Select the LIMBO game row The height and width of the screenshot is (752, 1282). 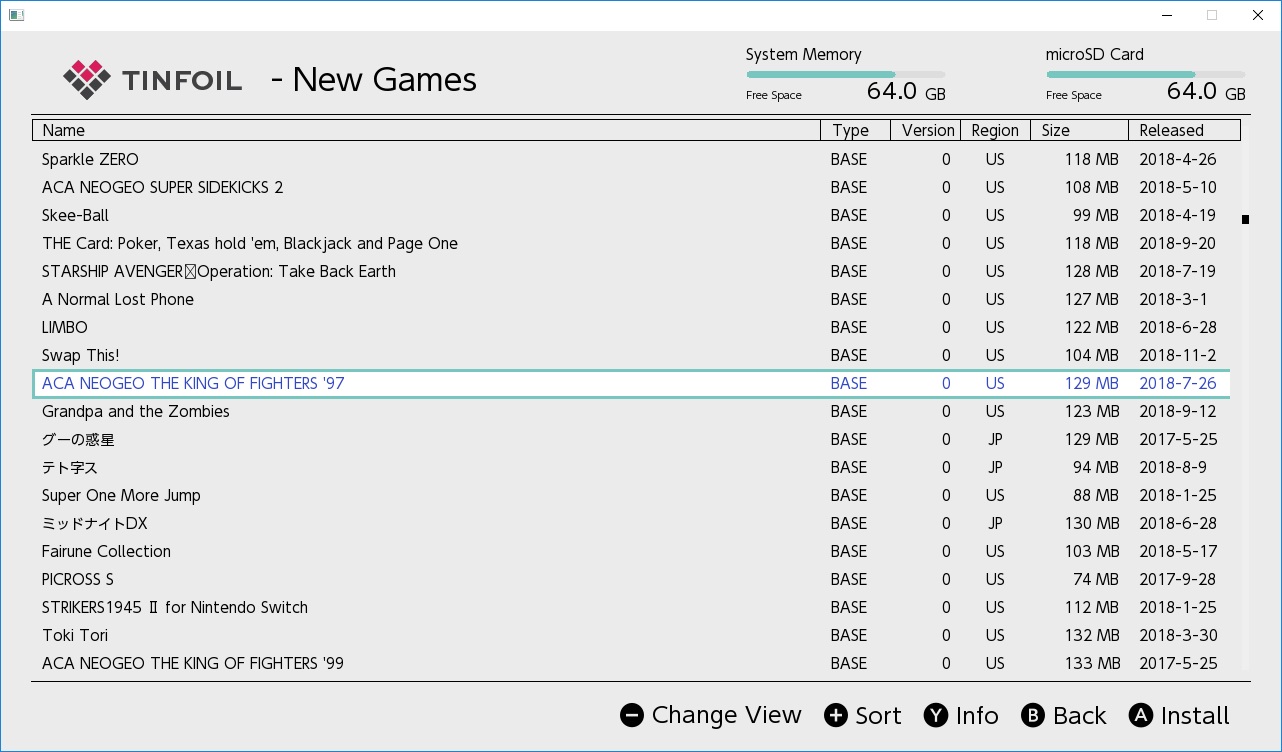point(632,327)
